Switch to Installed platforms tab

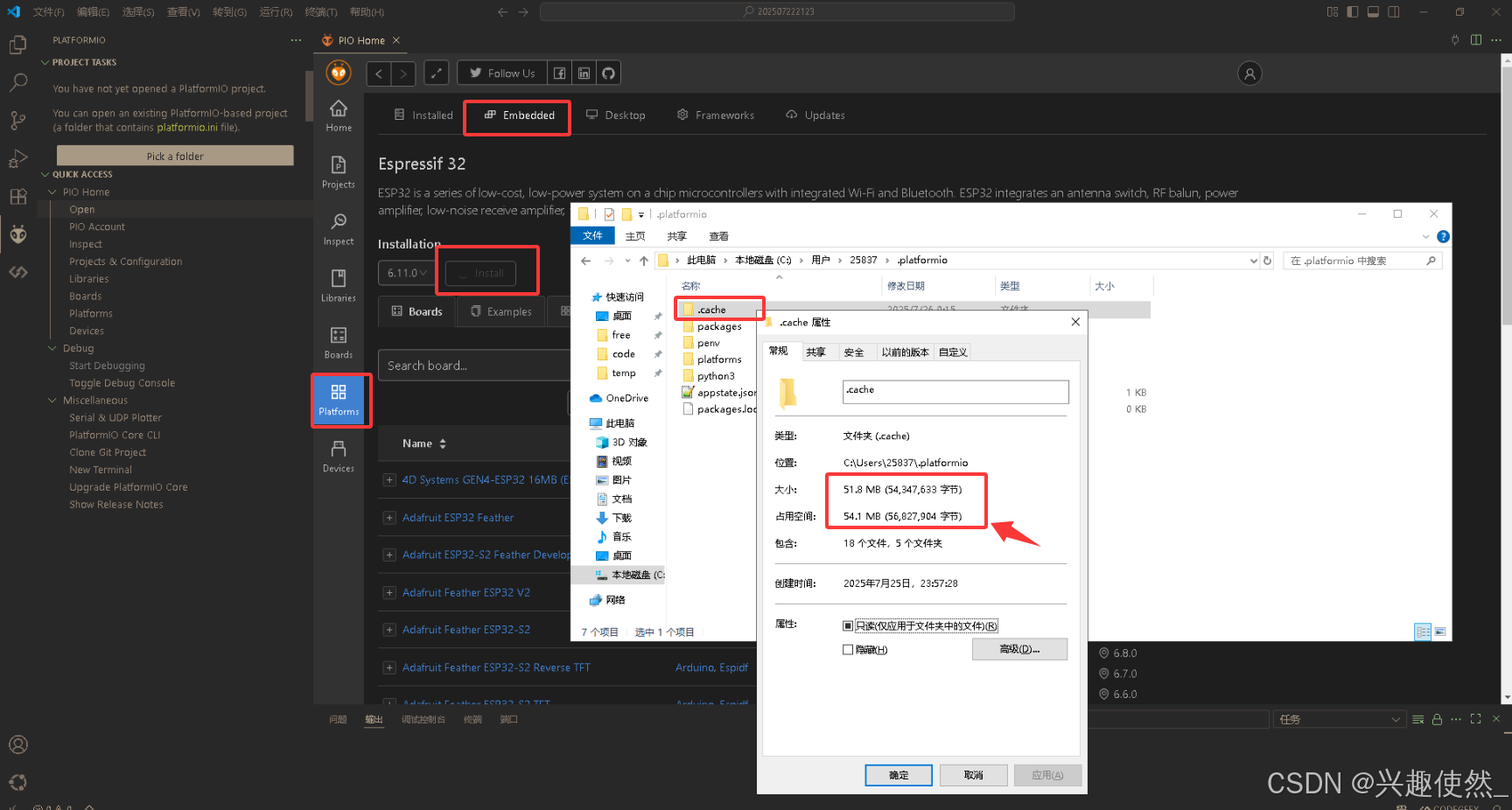pos(423,115)
